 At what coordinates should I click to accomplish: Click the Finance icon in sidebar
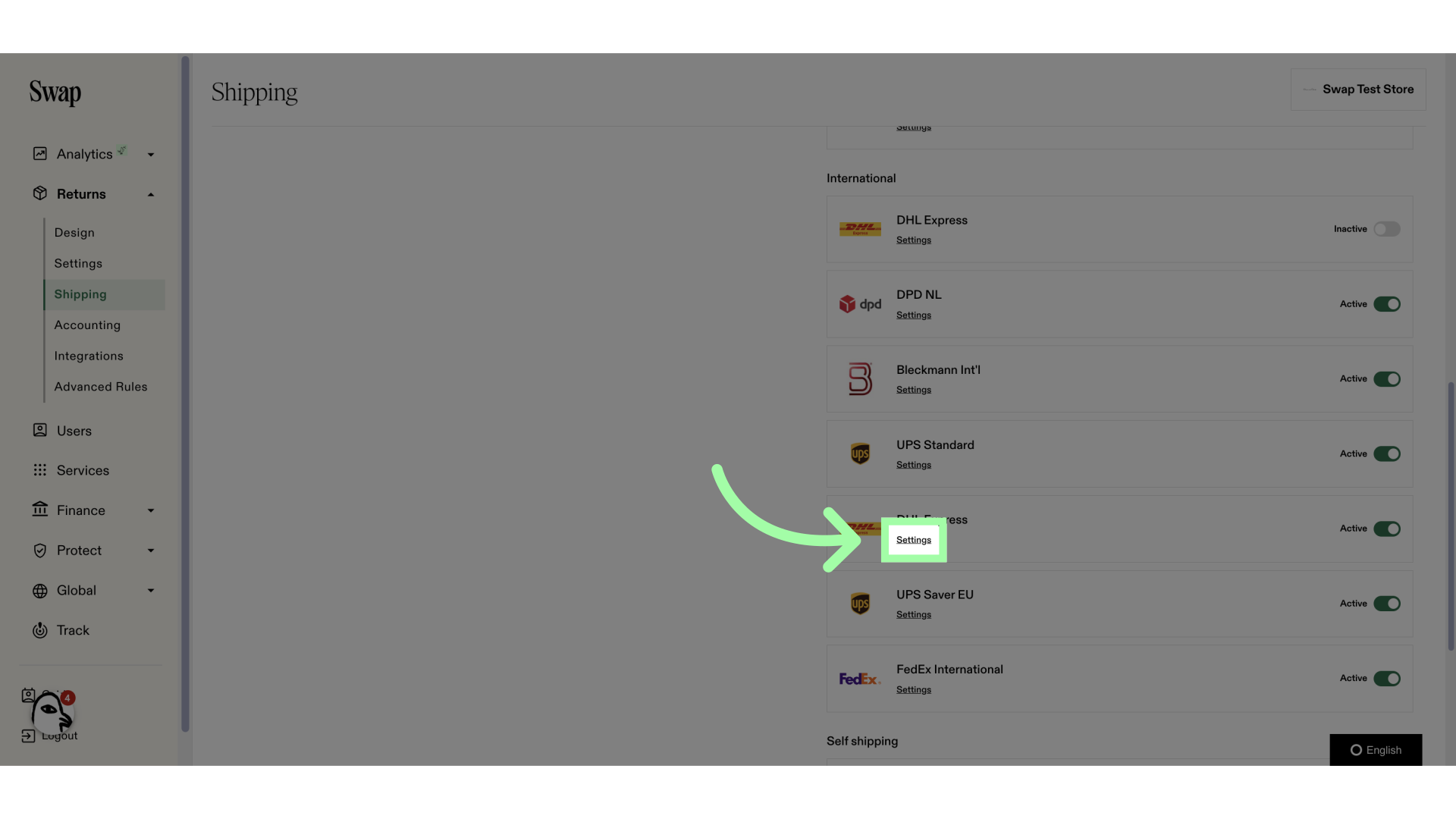39,510
